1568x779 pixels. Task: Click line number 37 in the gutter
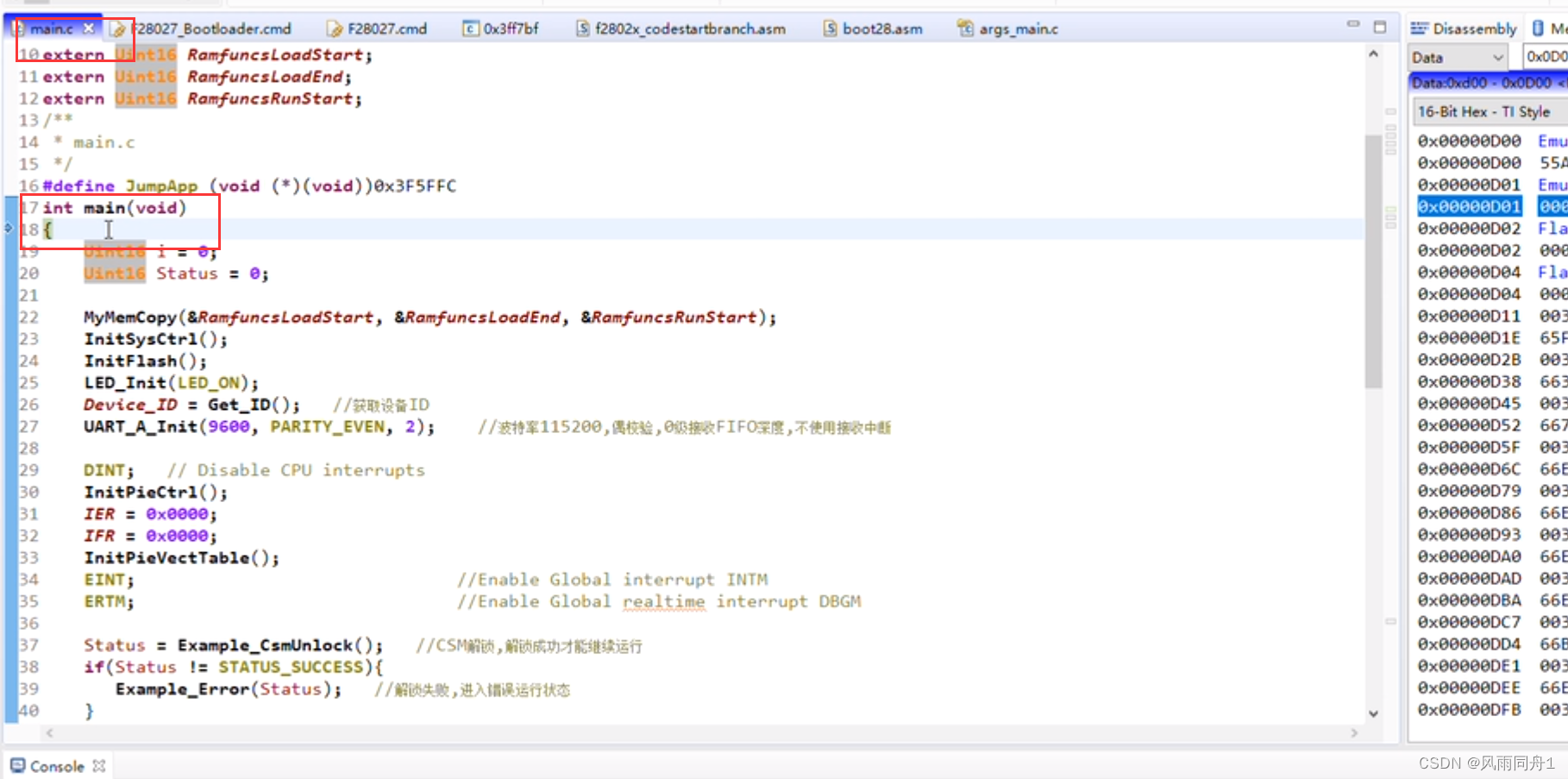28,645
